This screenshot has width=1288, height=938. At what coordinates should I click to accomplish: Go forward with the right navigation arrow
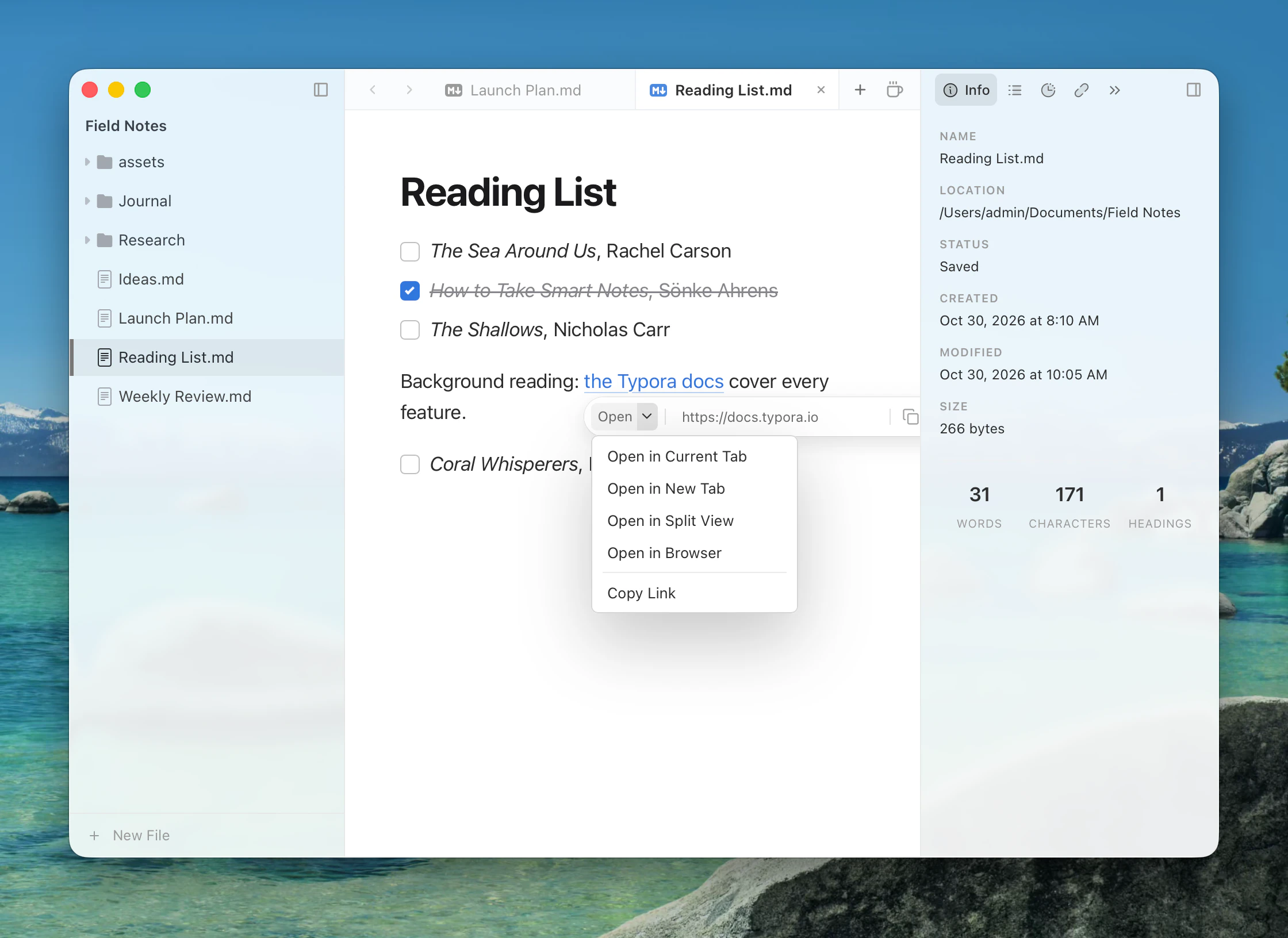[409, 90]
